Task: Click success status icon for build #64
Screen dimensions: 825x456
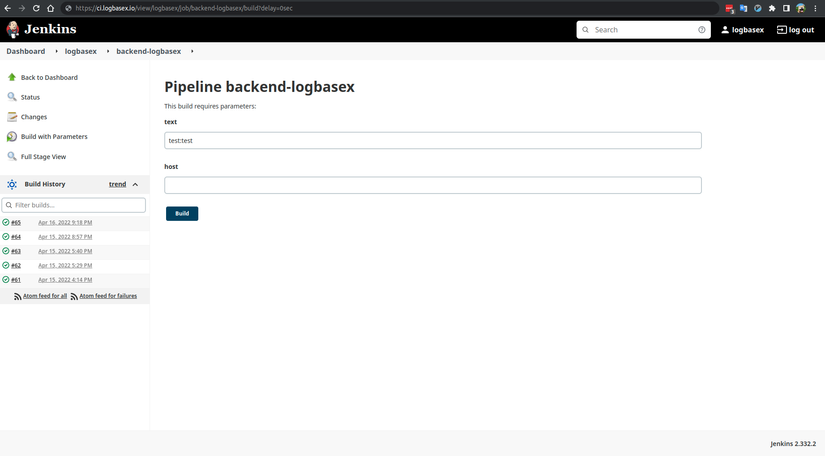Action: tap(6, 237)
